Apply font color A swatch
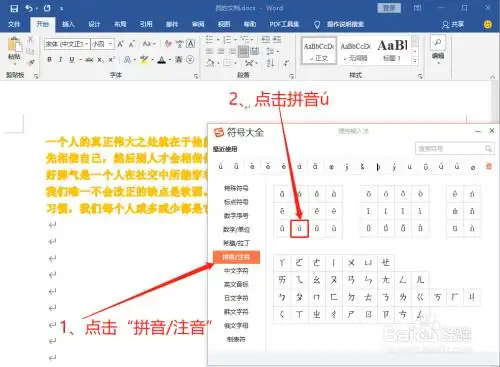This screenshot has height=367, width=500. pyautogui.click(x=162, y=60)
